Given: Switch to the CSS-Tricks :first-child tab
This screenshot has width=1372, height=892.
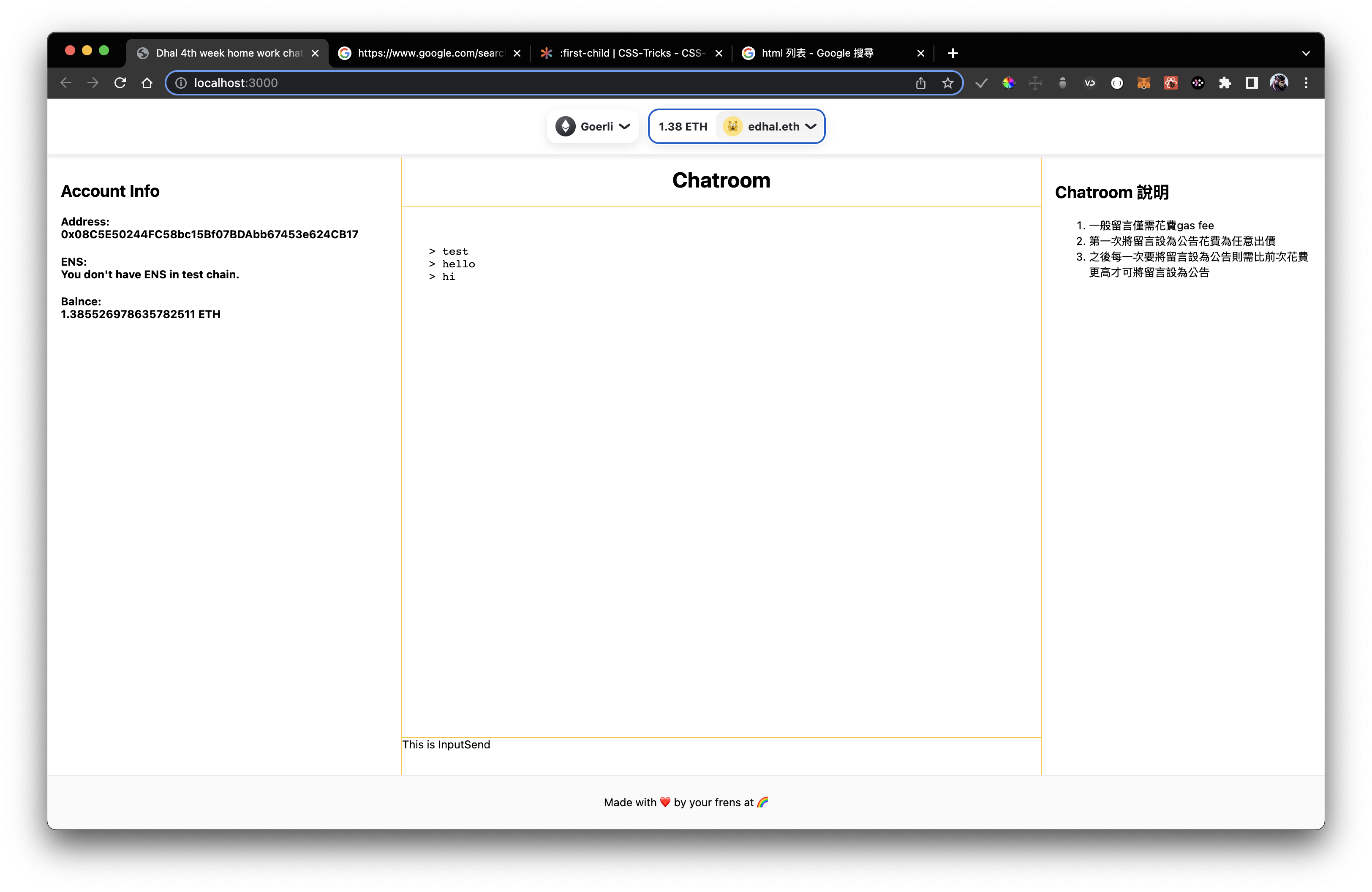Looking at the screenshot, I should (632, 53).
